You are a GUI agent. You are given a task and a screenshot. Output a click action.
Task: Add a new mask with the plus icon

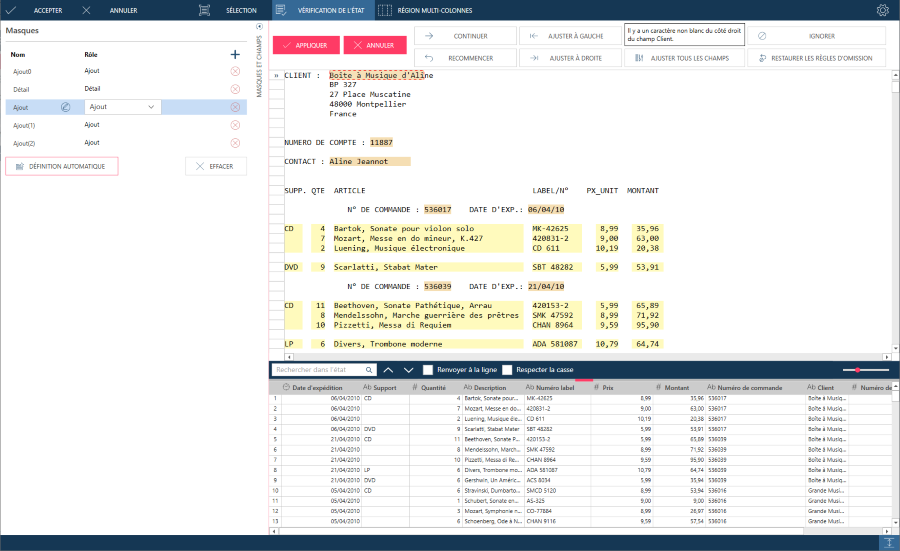coord(235,54)
